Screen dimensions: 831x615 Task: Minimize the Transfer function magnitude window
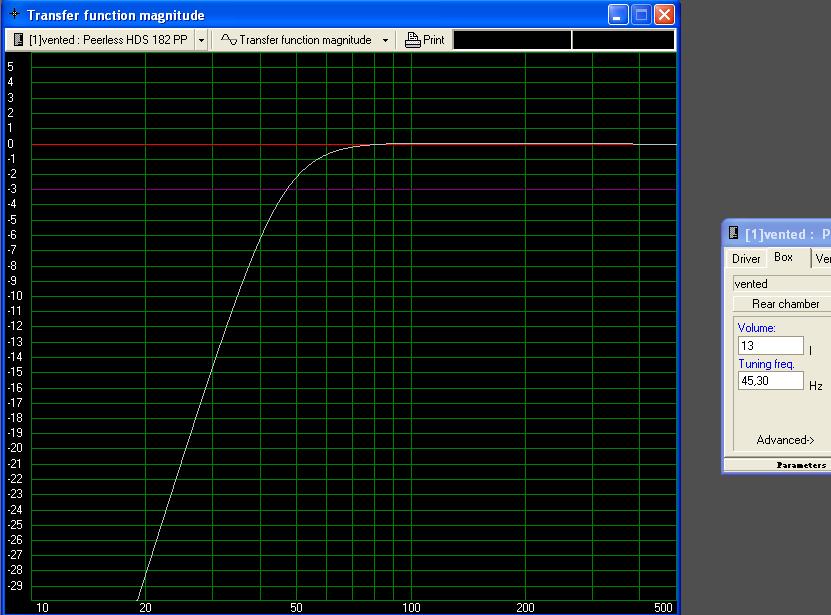[x=619, y=15]
